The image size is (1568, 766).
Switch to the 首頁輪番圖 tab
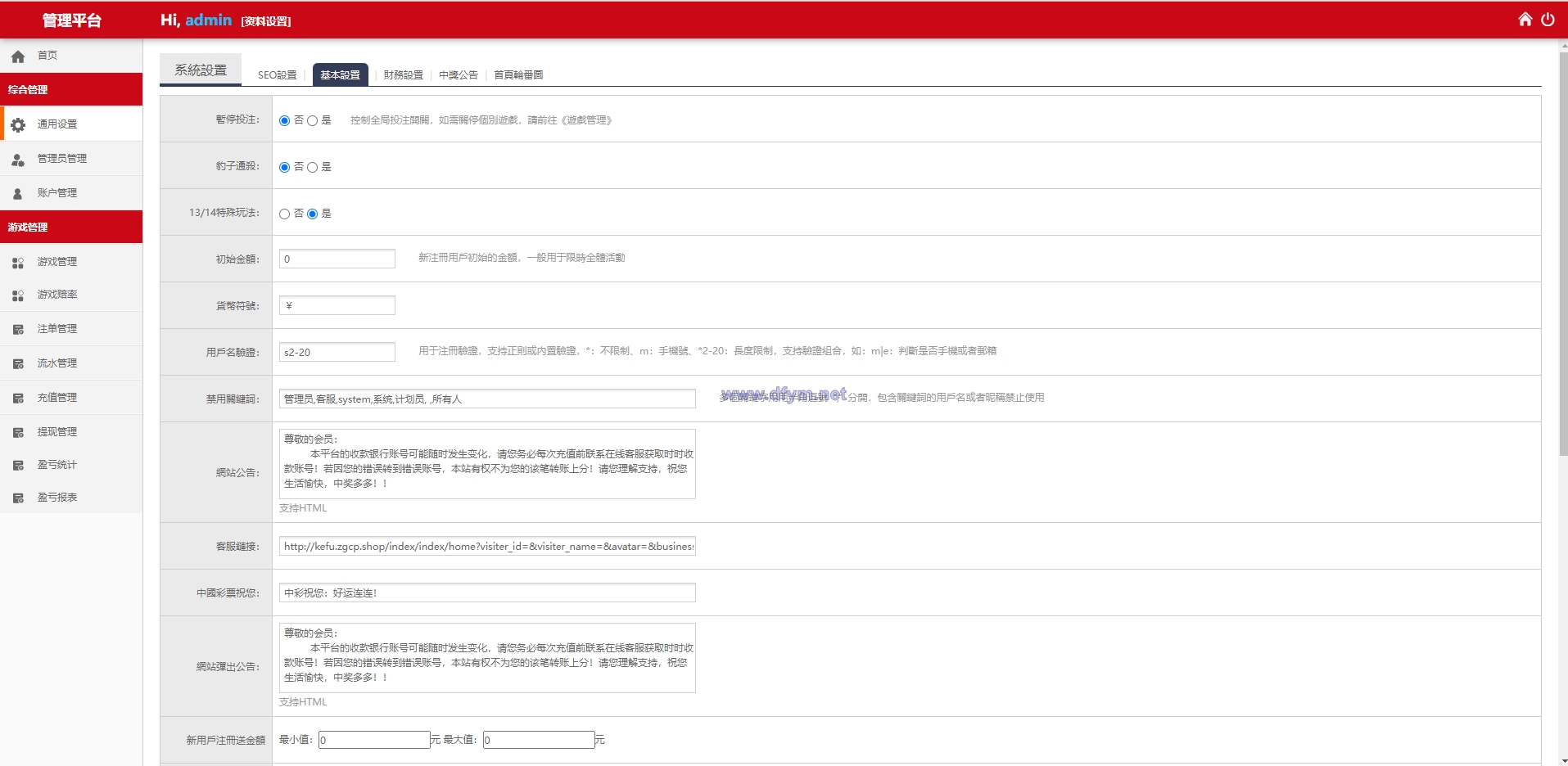pyautogui.click(x=518, y=74)
